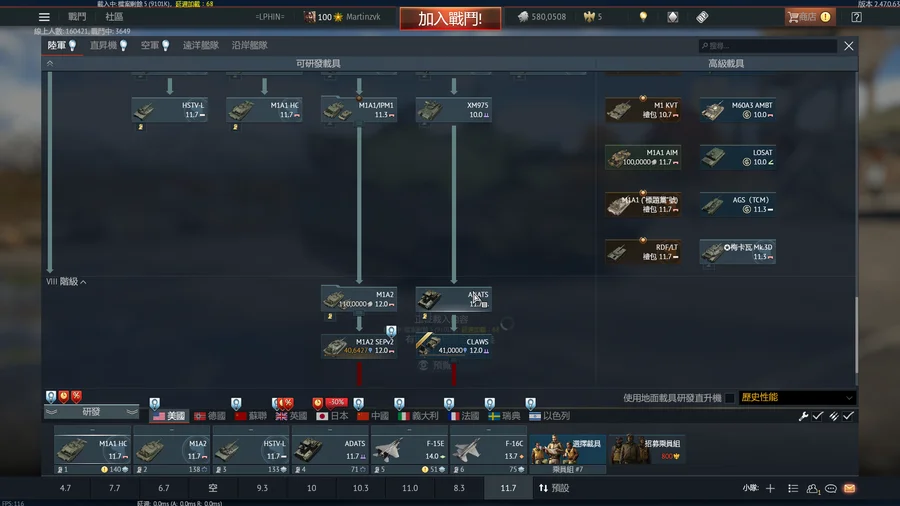Click the Silver Lions currency icon
Image resolution: width=900 pixels, height=506 pixels.
pyautogui.click(x=523, y=17)
